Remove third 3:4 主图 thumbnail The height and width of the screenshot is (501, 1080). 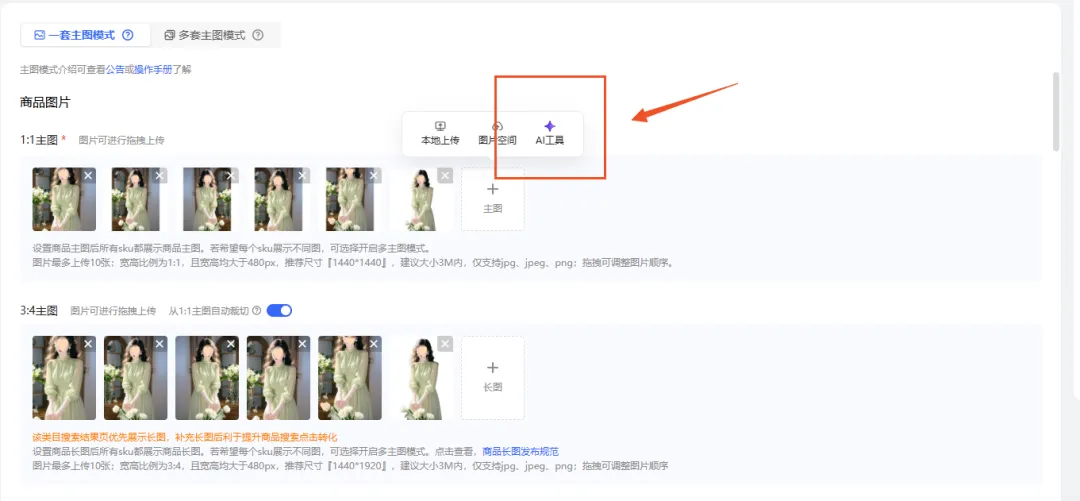point(231,344)
